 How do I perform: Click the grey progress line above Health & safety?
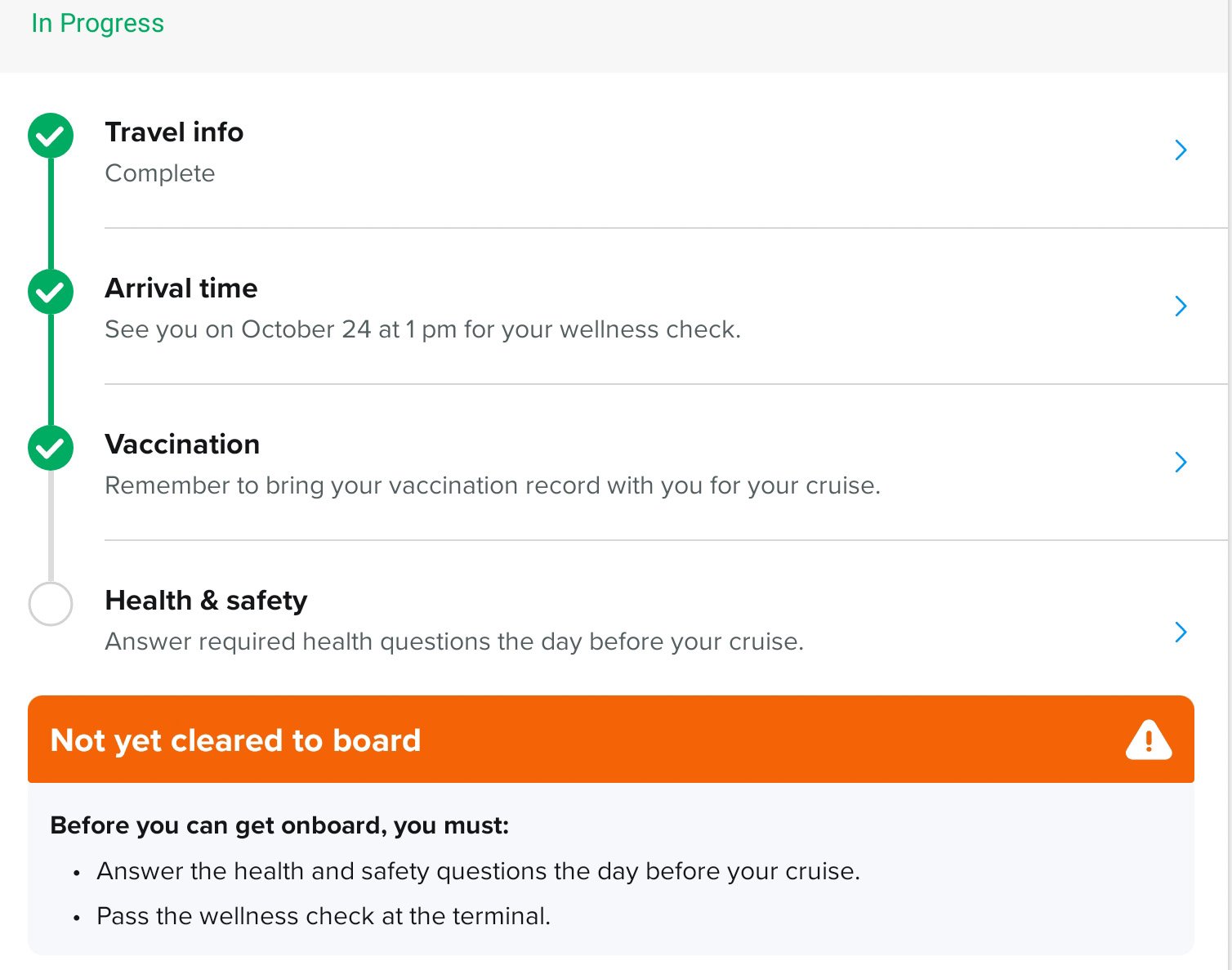pos(51,525)
